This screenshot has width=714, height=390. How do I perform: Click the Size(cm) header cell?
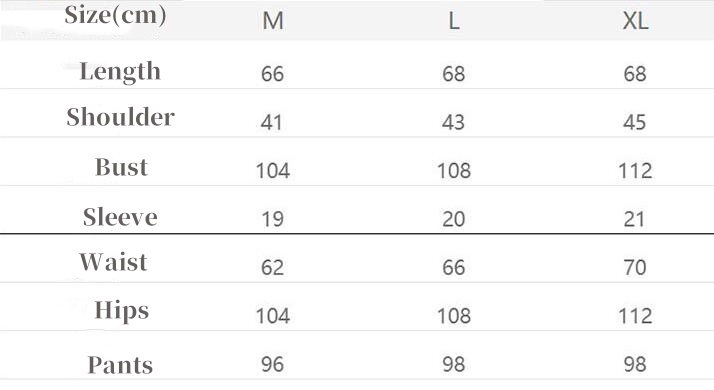115,15
